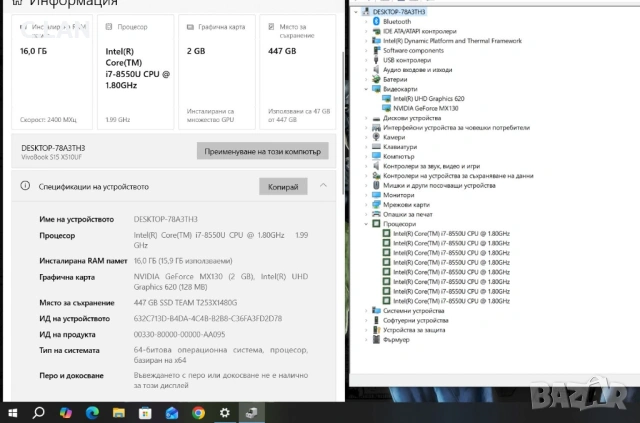Click the NVIDIA GeForce MX130 icon
This screenshot has height=423, width=640.
point(386,108)
